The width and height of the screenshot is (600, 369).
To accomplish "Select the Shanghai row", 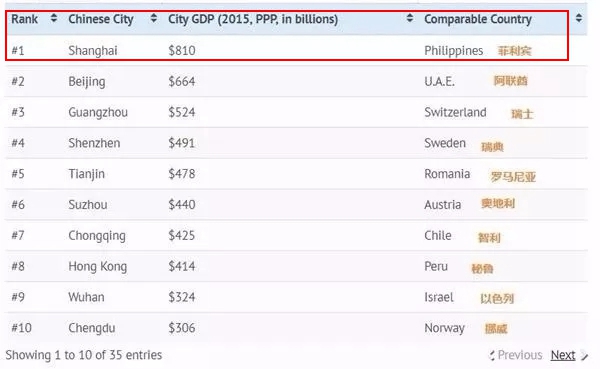I will (296, 51).
